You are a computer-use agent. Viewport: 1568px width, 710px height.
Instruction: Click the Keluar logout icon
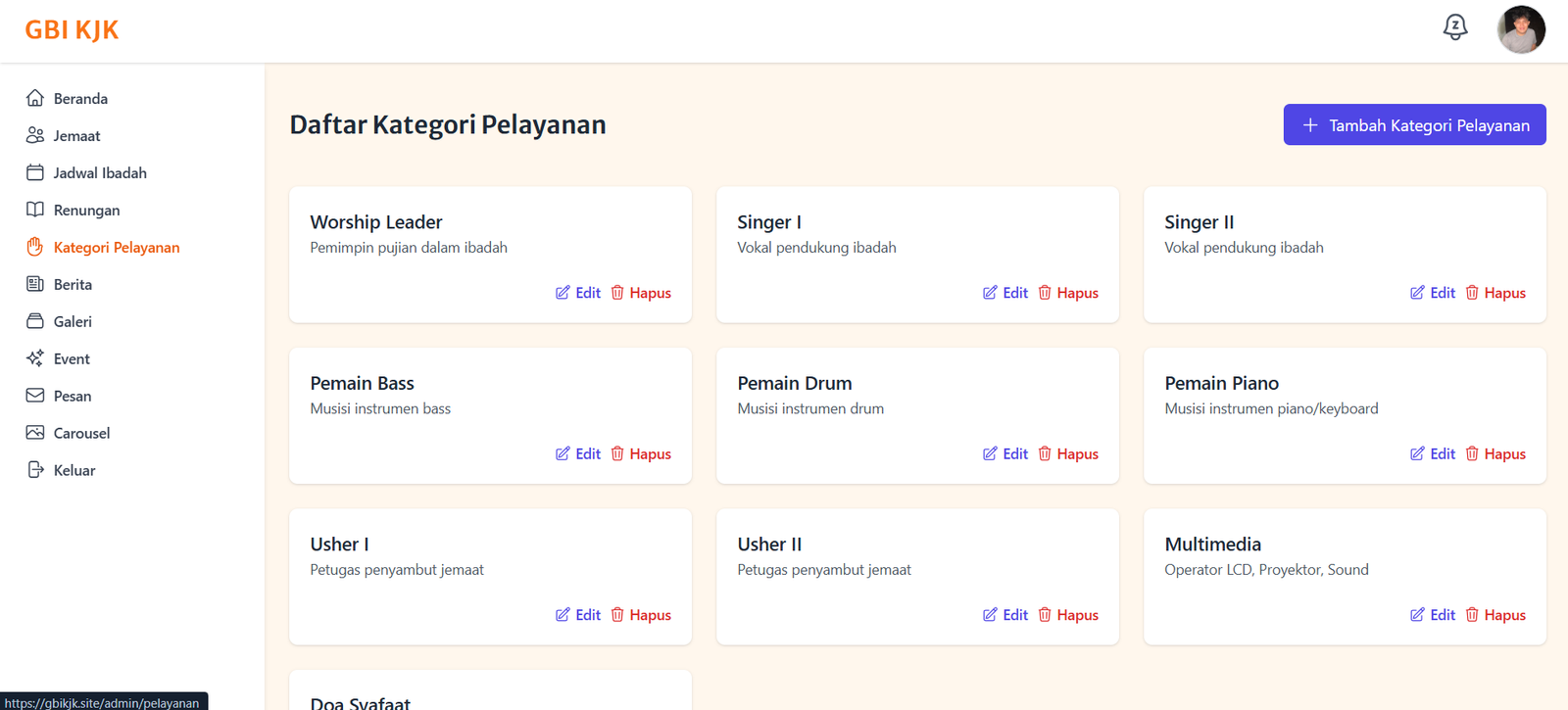(35, 470)
